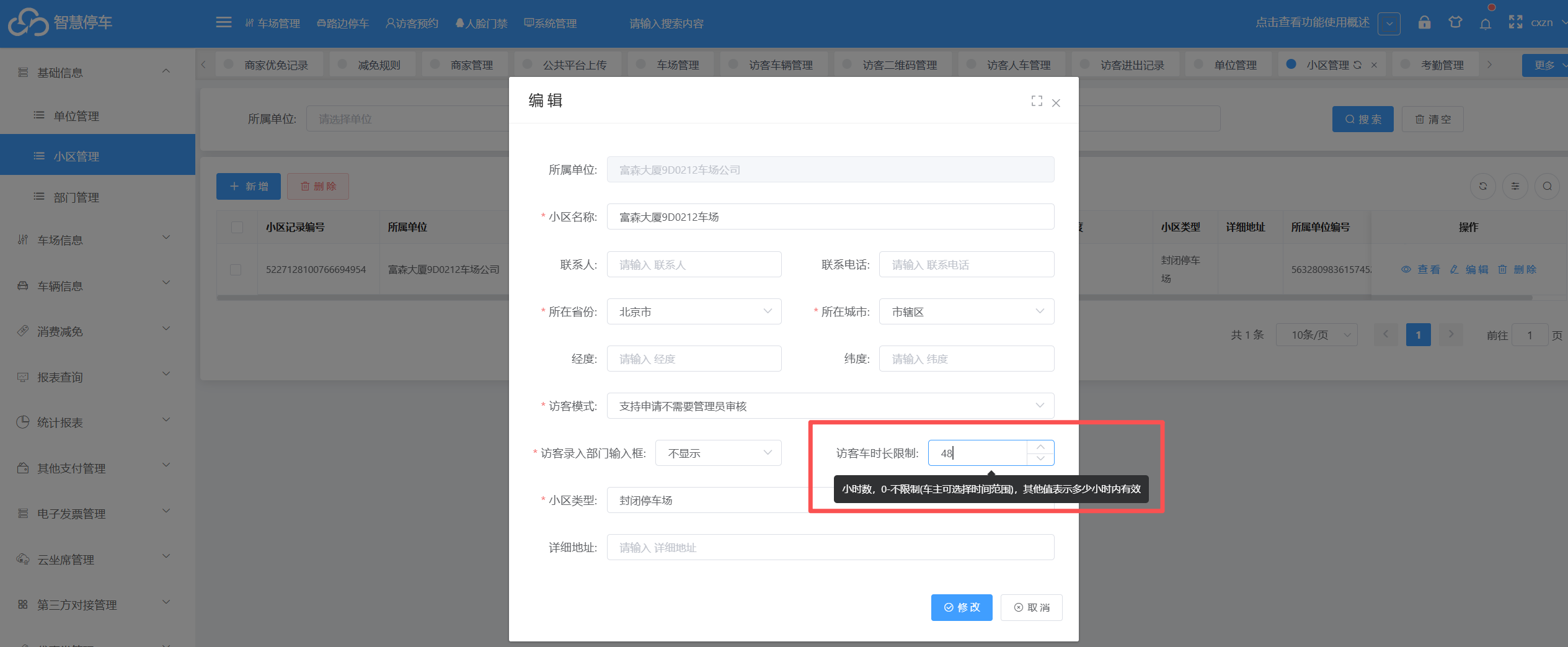
Task: Increase 访客车时长限制 value with up arrow
Action: click(x=1040, y=447)
